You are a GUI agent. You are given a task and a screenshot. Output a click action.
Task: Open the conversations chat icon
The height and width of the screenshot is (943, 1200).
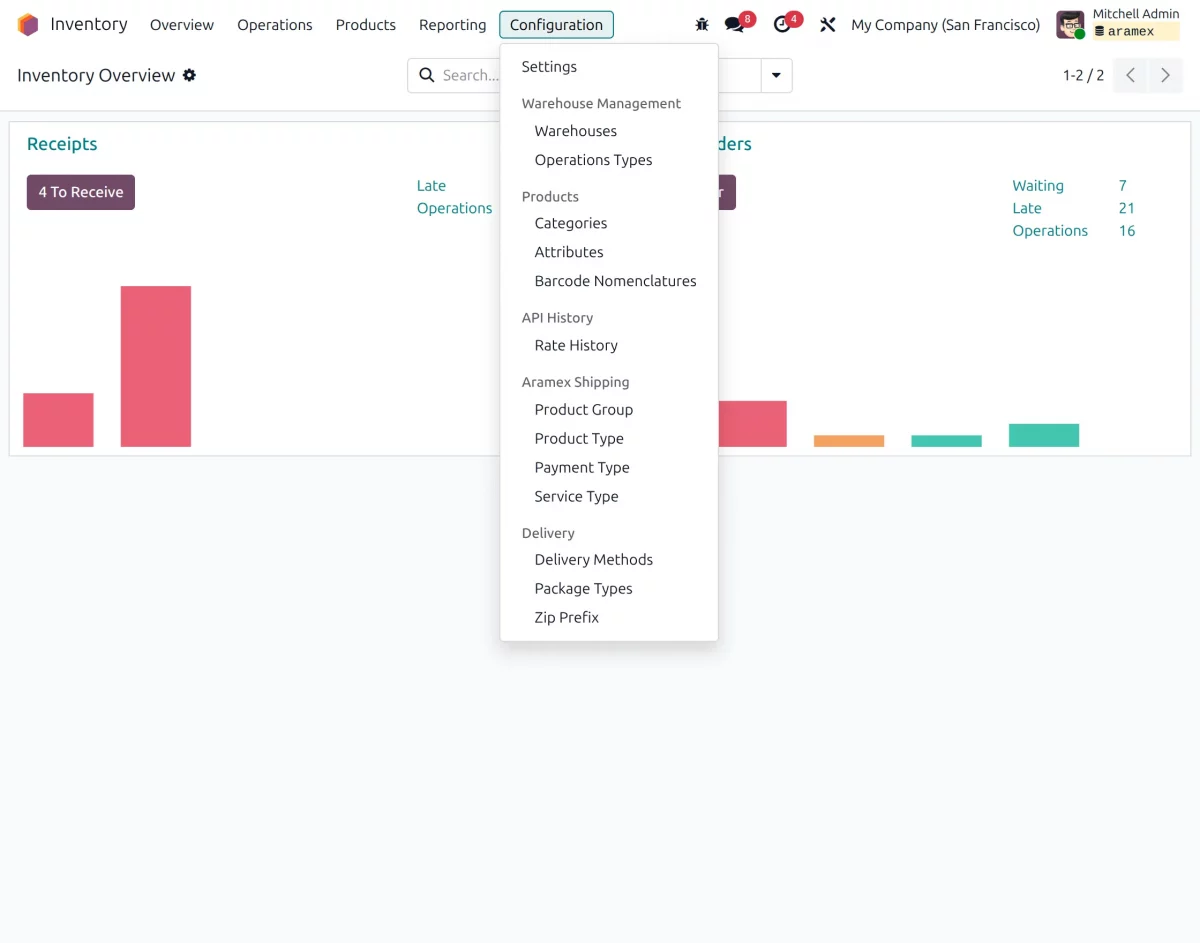tap(735, 25)
